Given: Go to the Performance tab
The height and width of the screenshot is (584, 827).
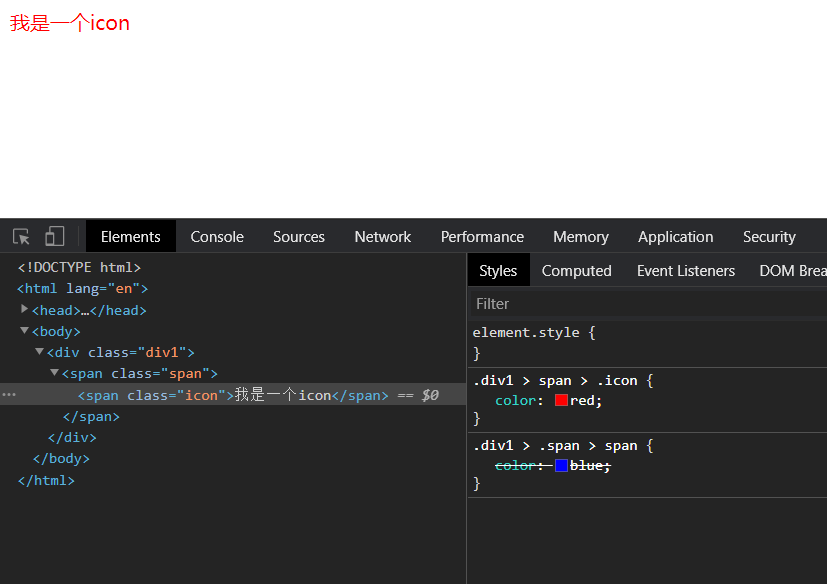Looking at the screenshot, I should [x=482, y=237].
